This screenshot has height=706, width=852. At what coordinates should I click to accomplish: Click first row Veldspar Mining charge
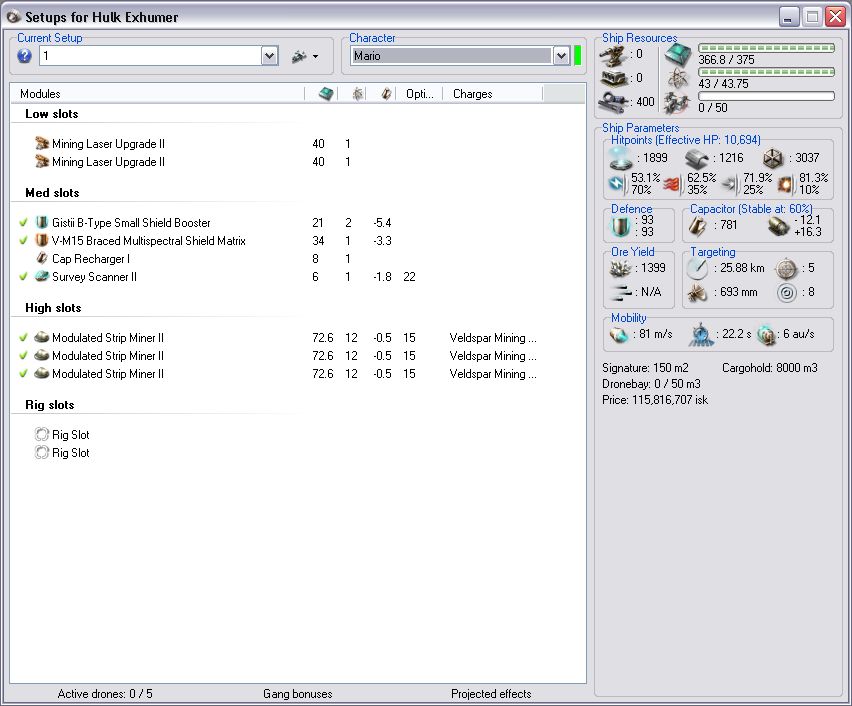(x=493, y=338)
